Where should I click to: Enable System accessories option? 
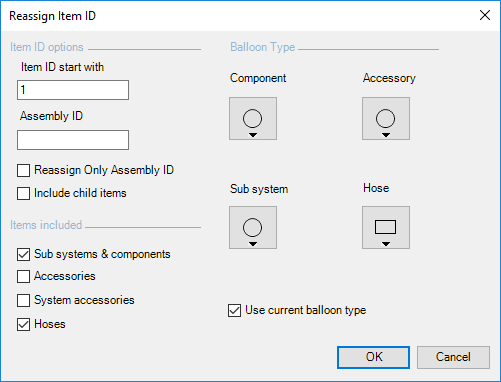click(23, 300)
